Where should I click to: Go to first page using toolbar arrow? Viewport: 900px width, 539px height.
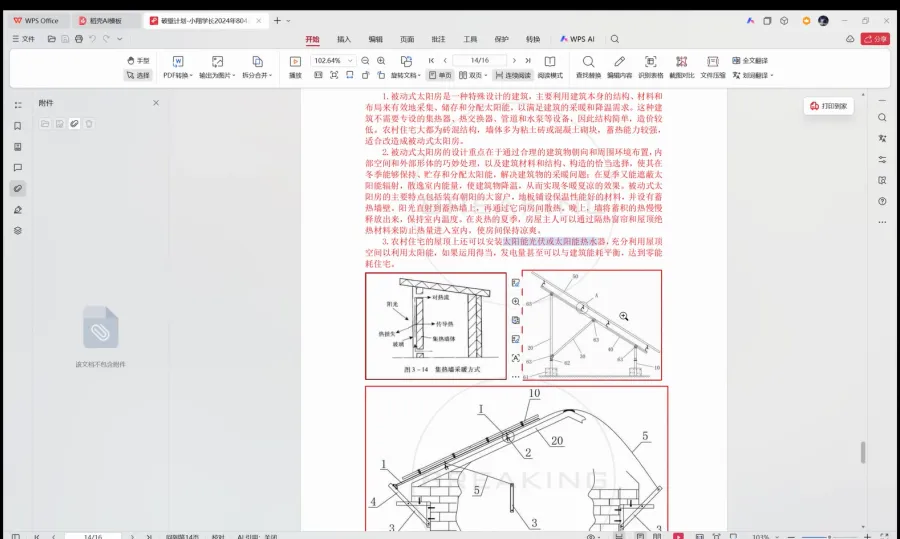[431, 60]
